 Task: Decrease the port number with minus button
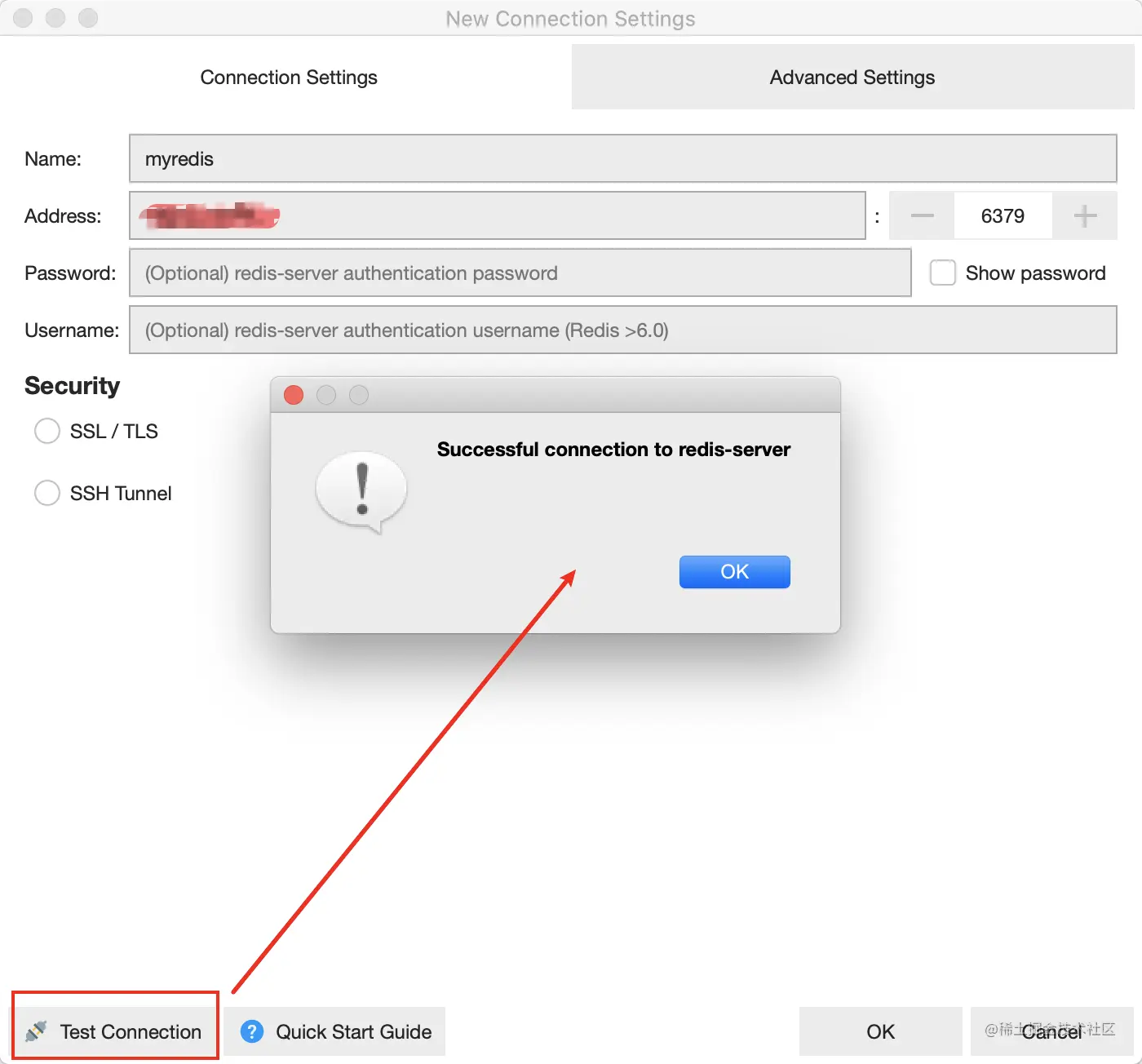(x=922, y=215)
